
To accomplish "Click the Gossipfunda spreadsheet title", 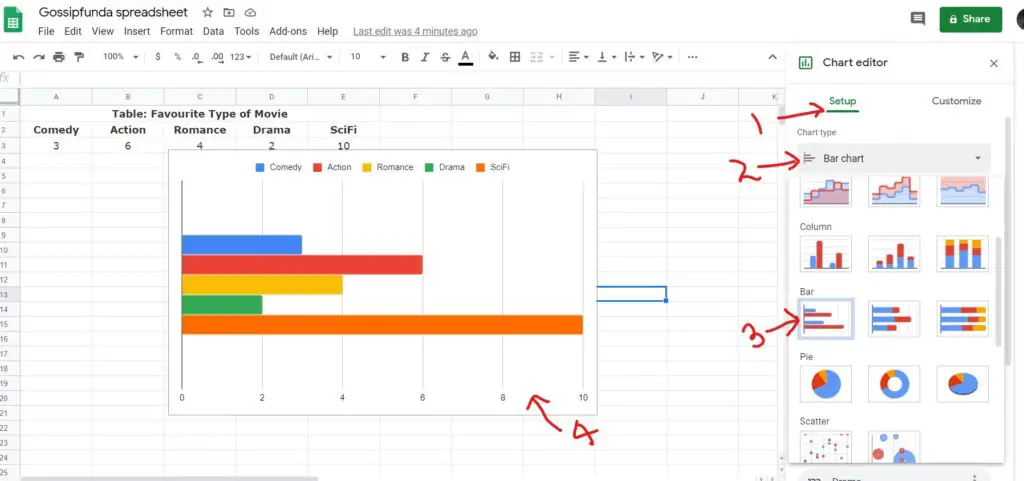I will pyautogui.click(x=113, y=12).
